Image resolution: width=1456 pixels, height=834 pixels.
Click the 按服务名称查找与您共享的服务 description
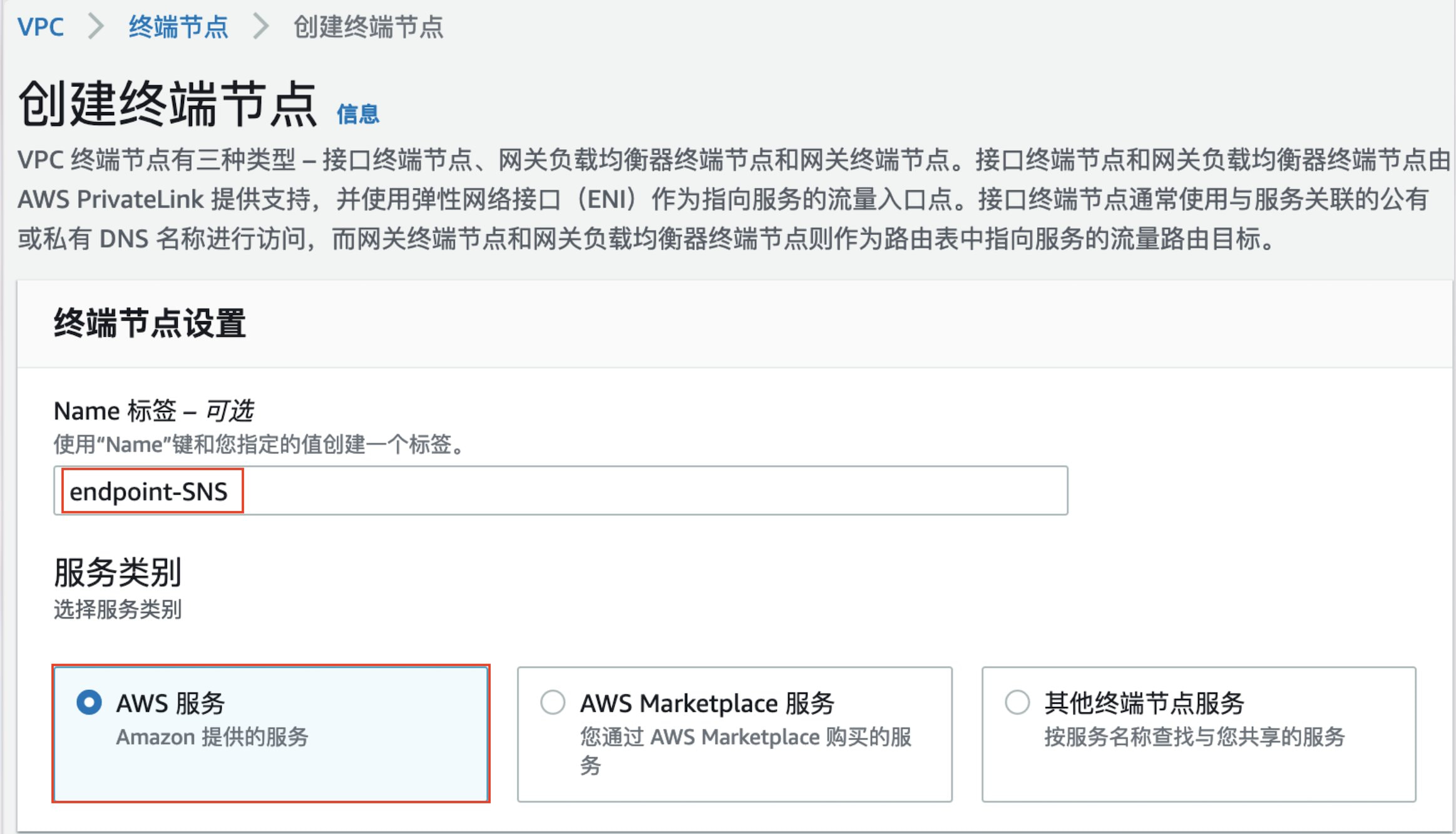point(1195,737)
